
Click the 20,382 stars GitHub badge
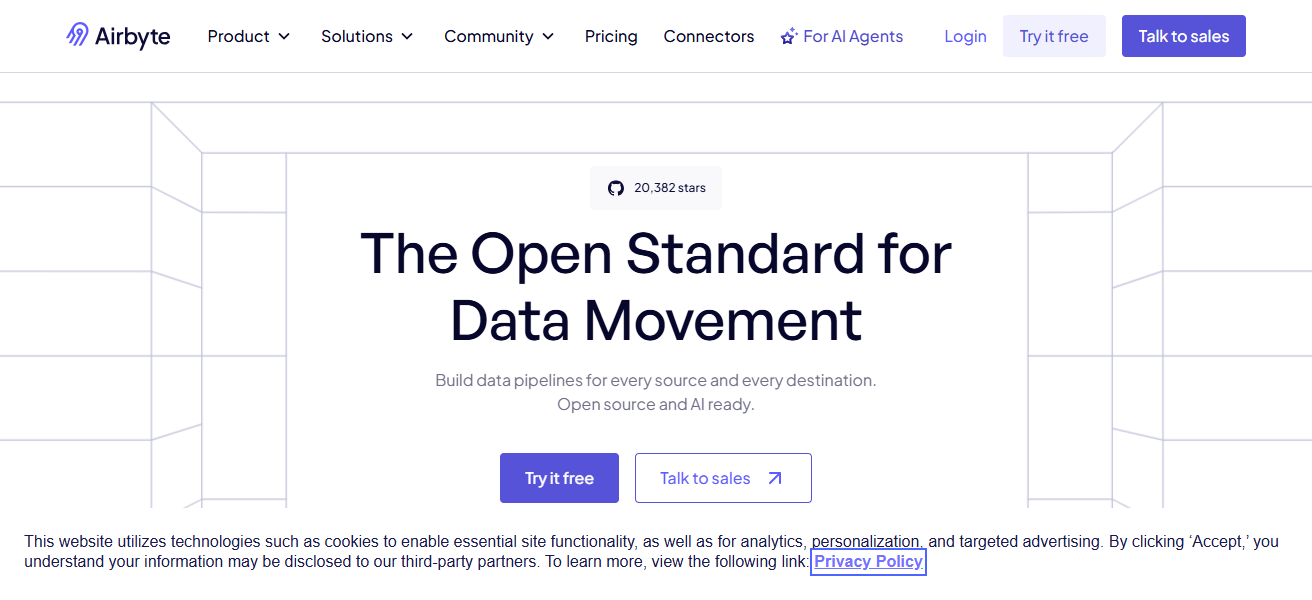pos(656,187)
